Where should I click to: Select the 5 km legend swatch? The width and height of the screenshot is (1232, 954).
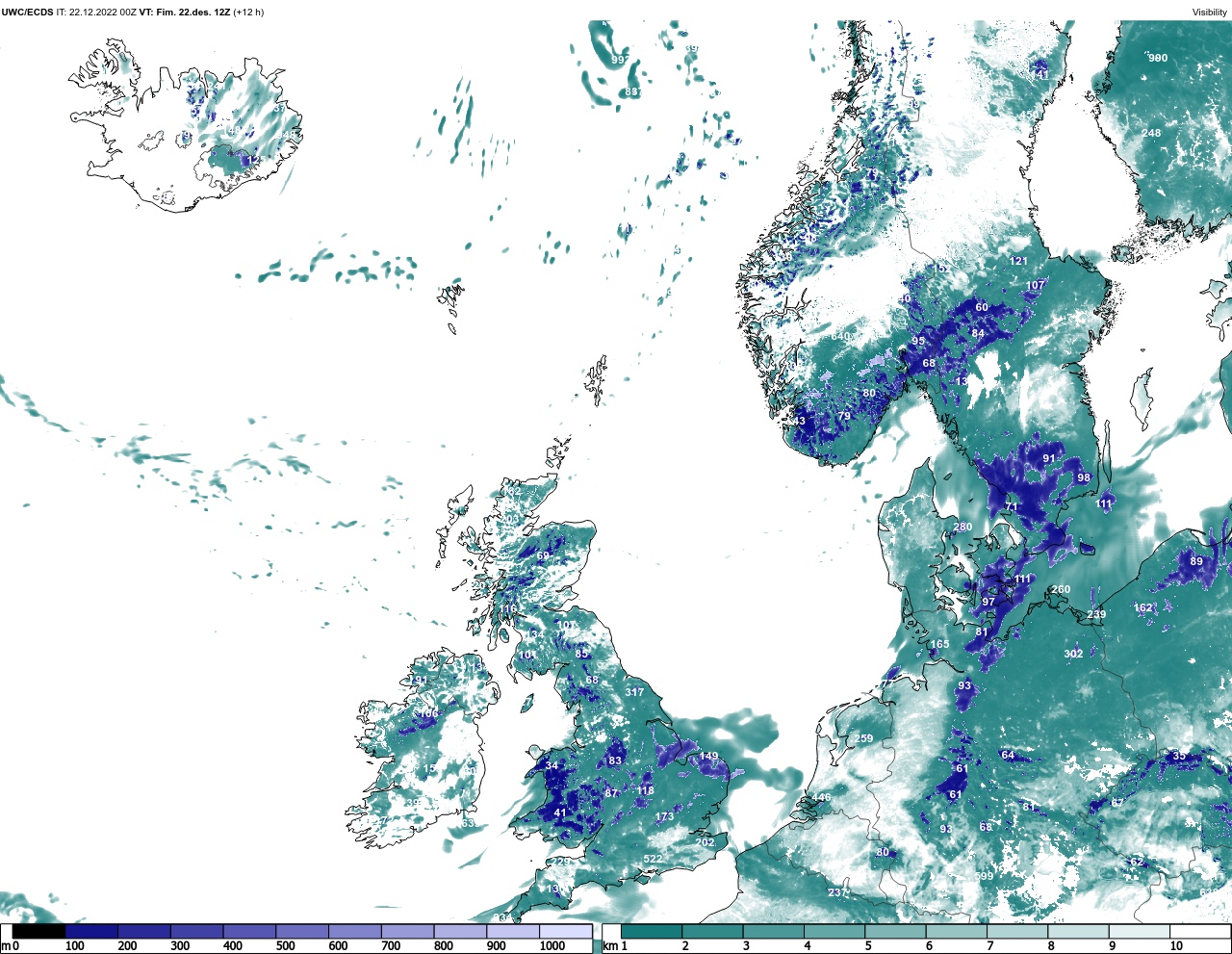[x=896, y=932]
